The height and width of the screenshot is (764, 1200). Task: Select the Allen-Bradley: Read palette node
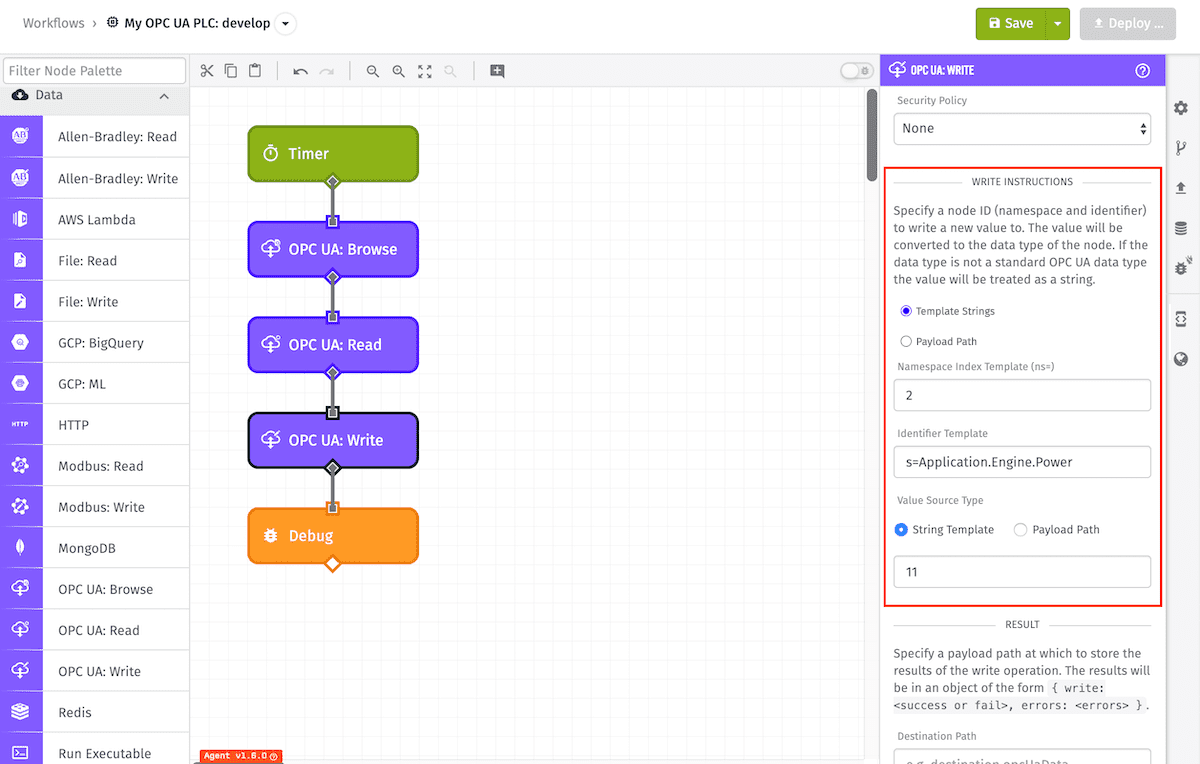[95, 137]
